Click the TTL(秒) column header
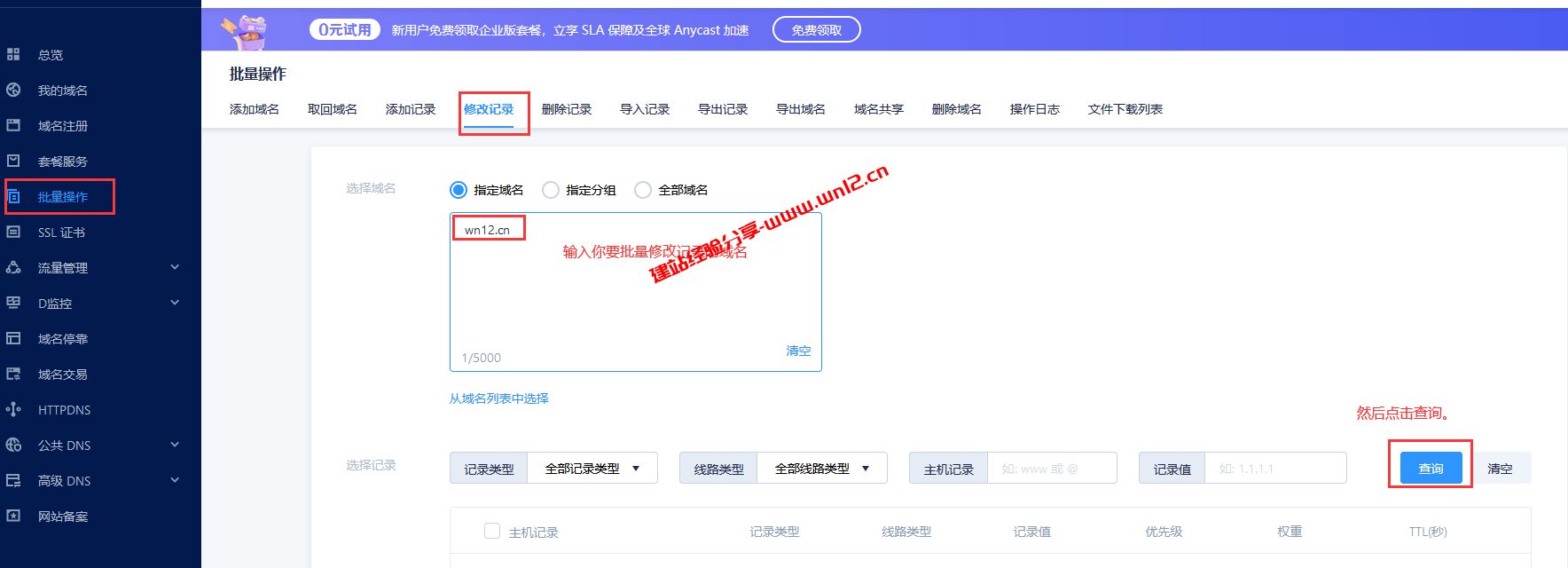1568x568 pixels. pos(1428,531)
